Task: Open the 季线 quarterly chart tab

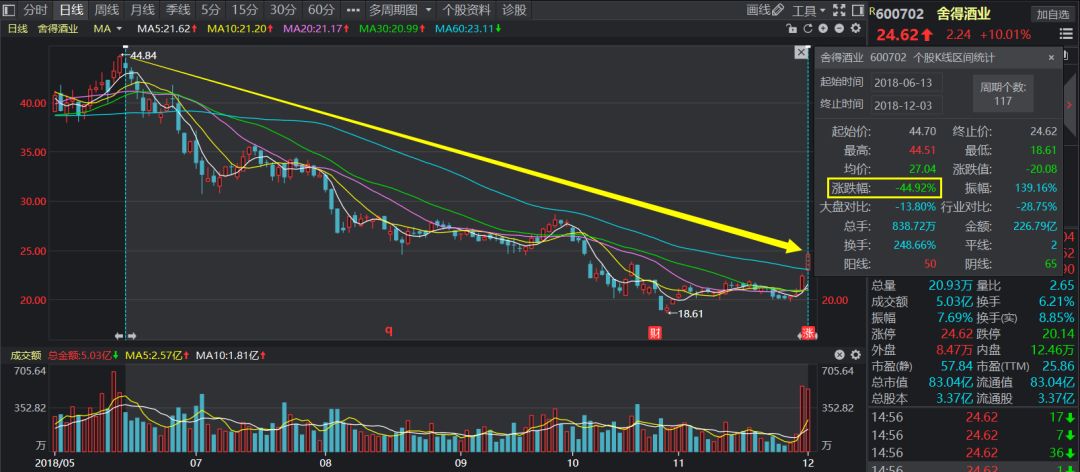Action: click(178, 10)
